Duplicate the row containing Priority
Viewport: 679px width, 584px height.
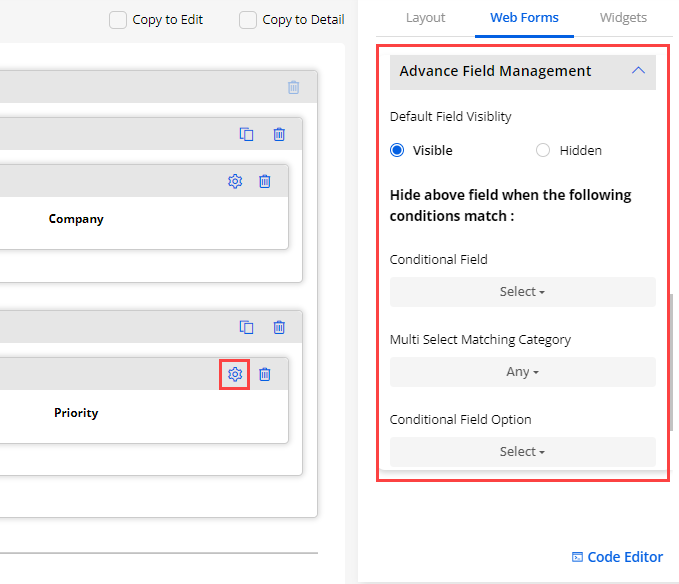tap(247, 327)
